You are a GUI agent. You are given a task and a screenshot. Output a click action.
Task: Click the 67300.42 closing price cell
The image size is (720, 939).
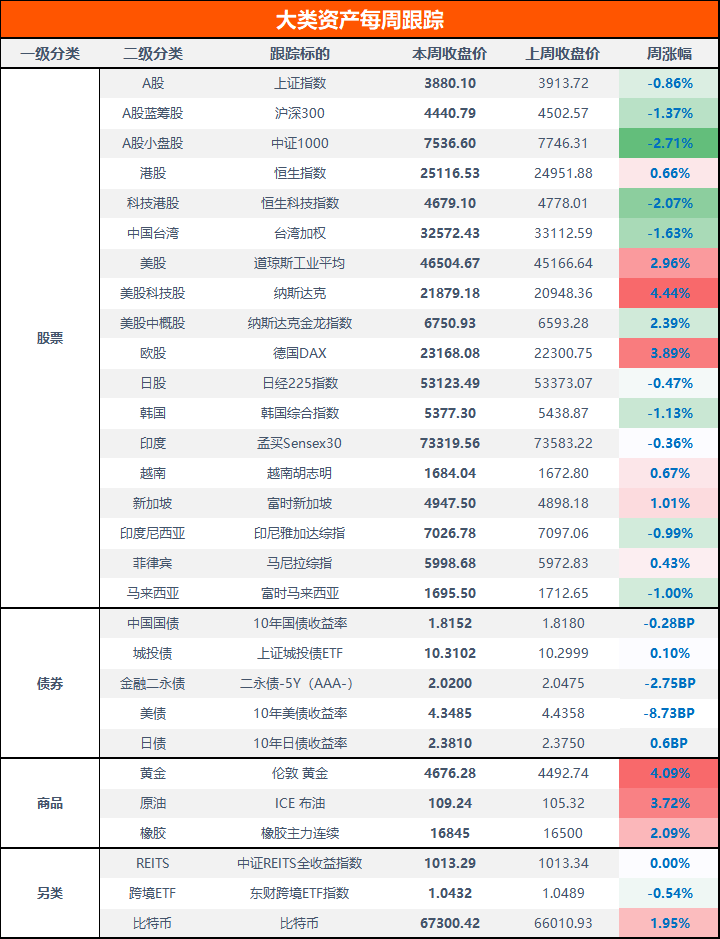[450, 924]
